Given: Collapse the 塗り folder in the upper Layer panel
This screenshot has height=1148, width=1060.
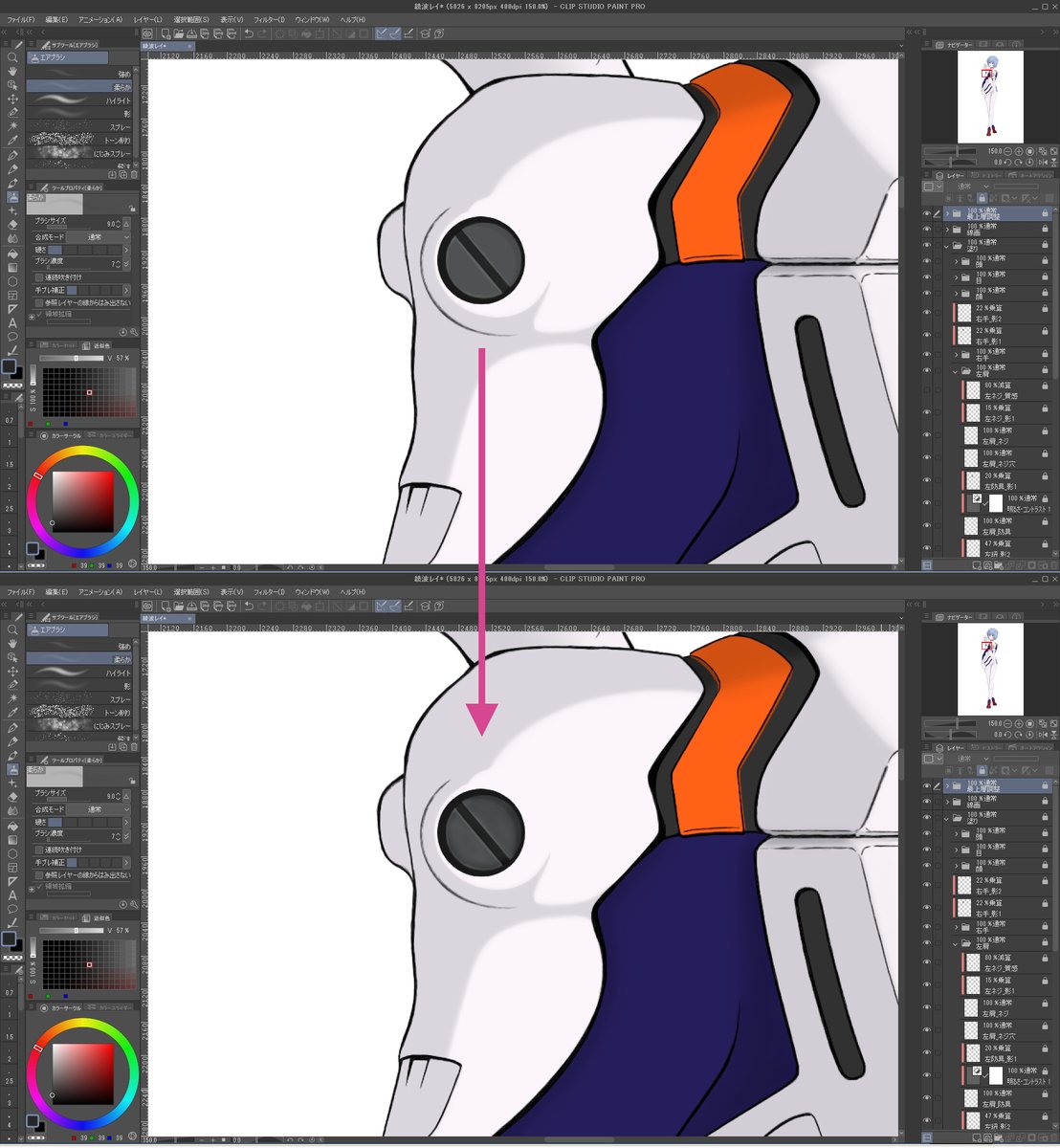Looking at the screenshot, I should pyautogui.click(x=948, y=246).
